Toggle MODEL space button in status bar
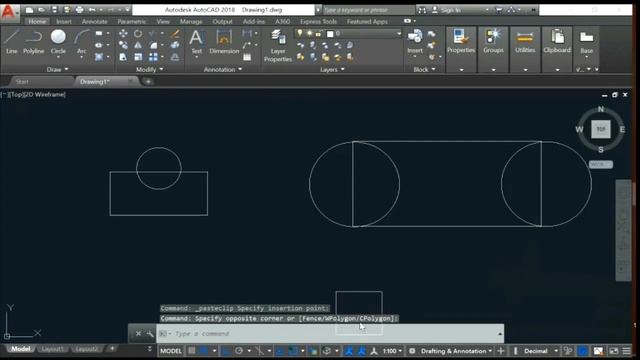The height and width of the screenshot is (360, 640). 171,351
